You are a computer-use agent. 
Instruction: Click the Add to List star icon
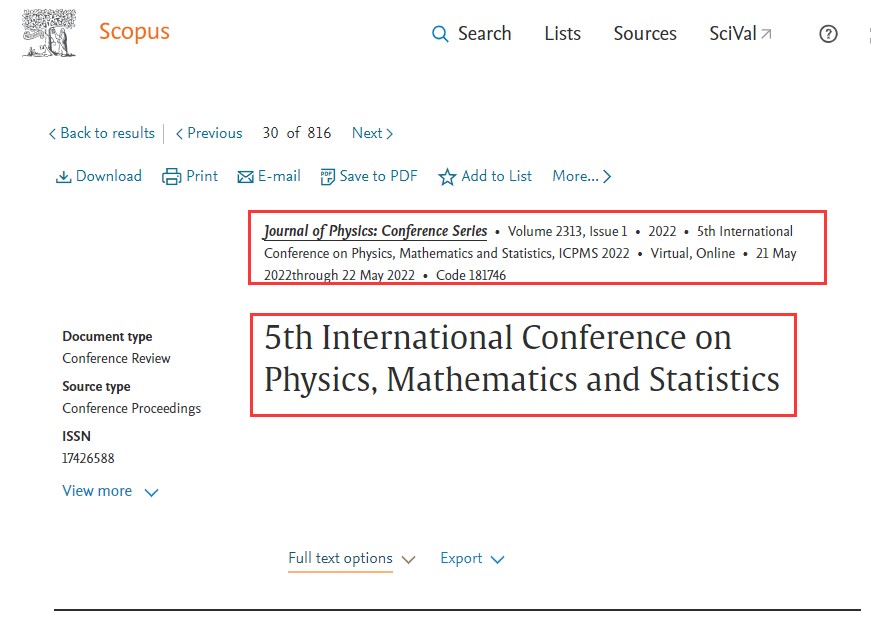click(x=447, y=177)
